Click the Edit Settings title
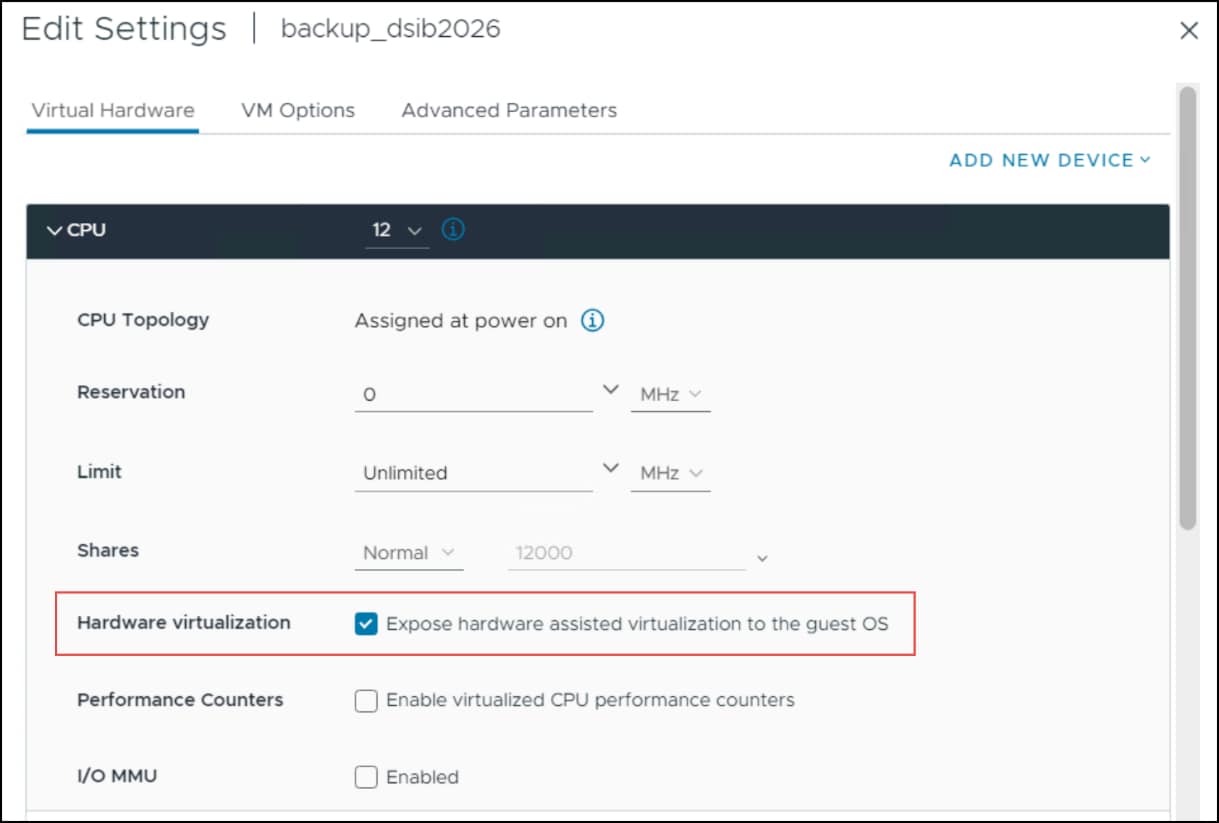 [x=124, y=29]
